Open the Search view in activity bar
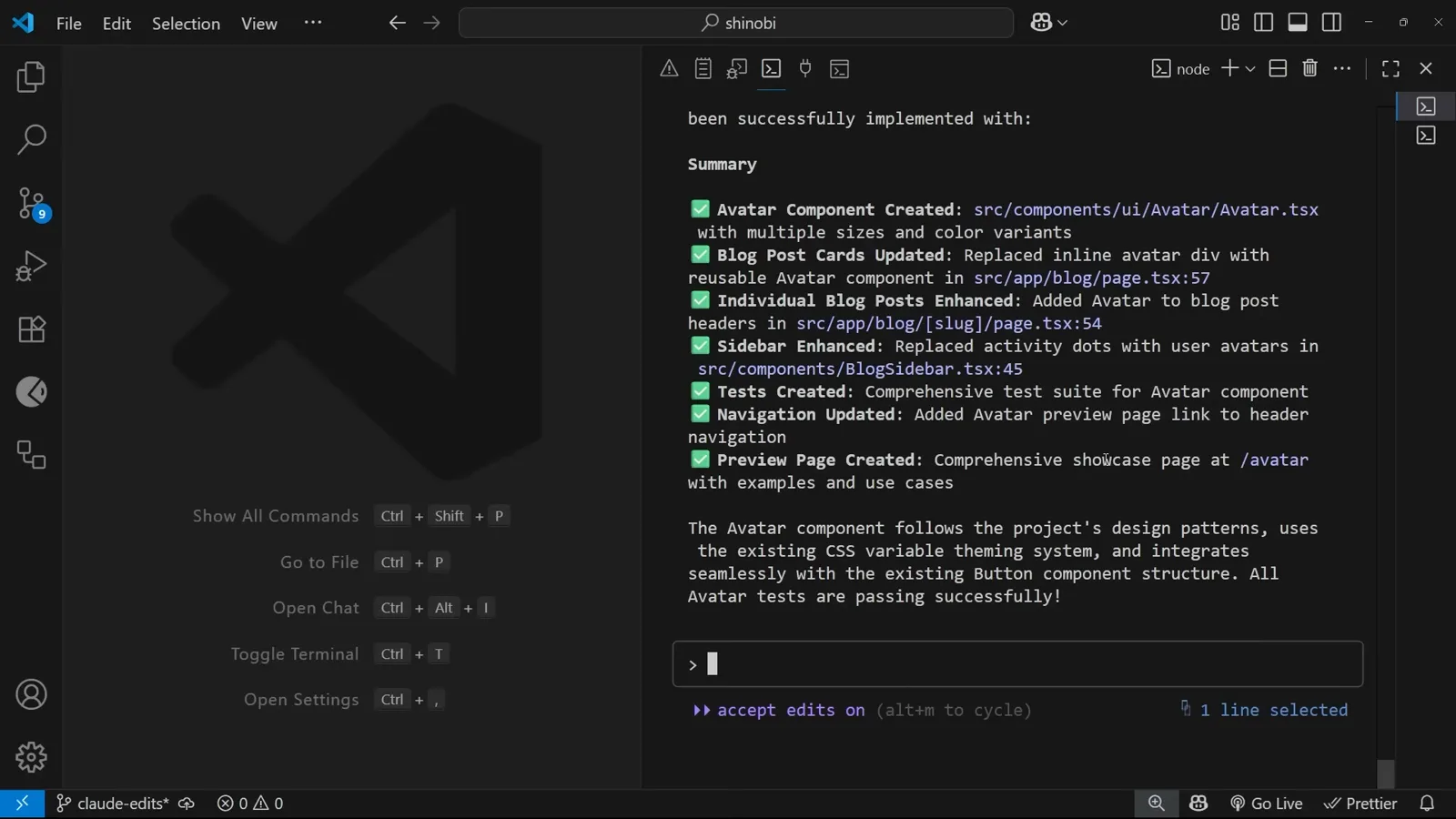Screen dimensions: 1456x819 [31, 140]
